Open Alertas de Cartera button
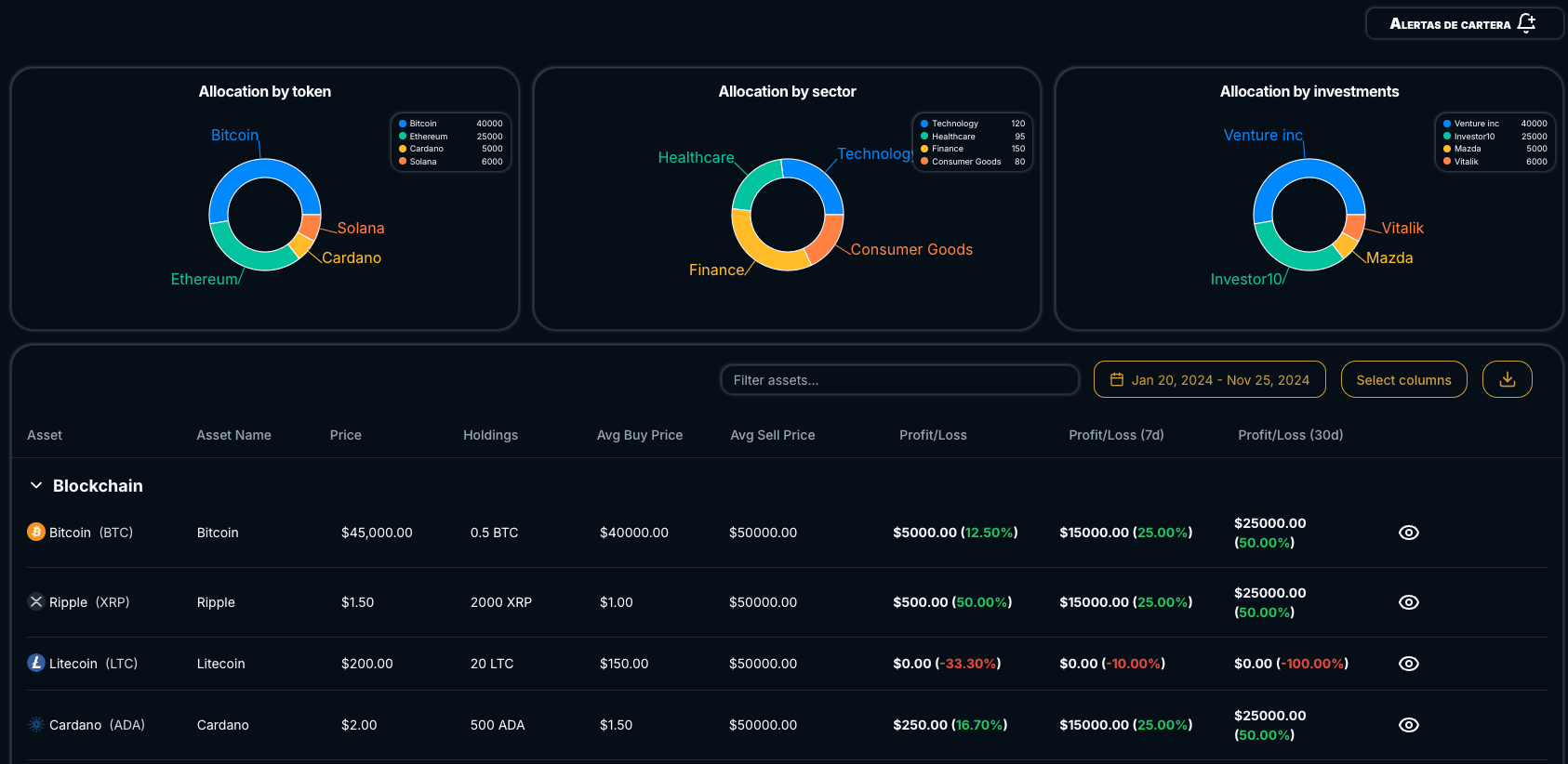The image size is (1568, 764). [1463, 23]
